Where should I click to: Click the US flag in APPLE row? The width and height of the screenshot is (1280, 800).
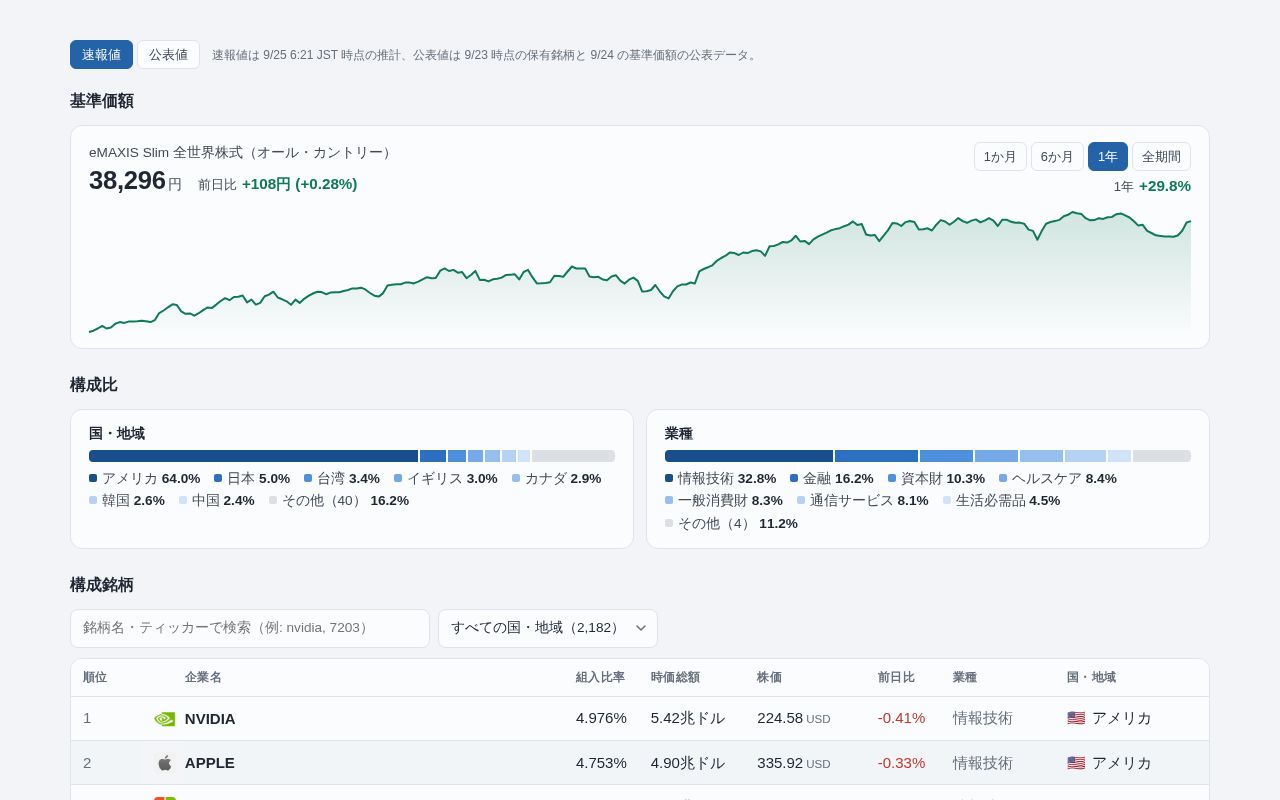[x=1076, y=763]
